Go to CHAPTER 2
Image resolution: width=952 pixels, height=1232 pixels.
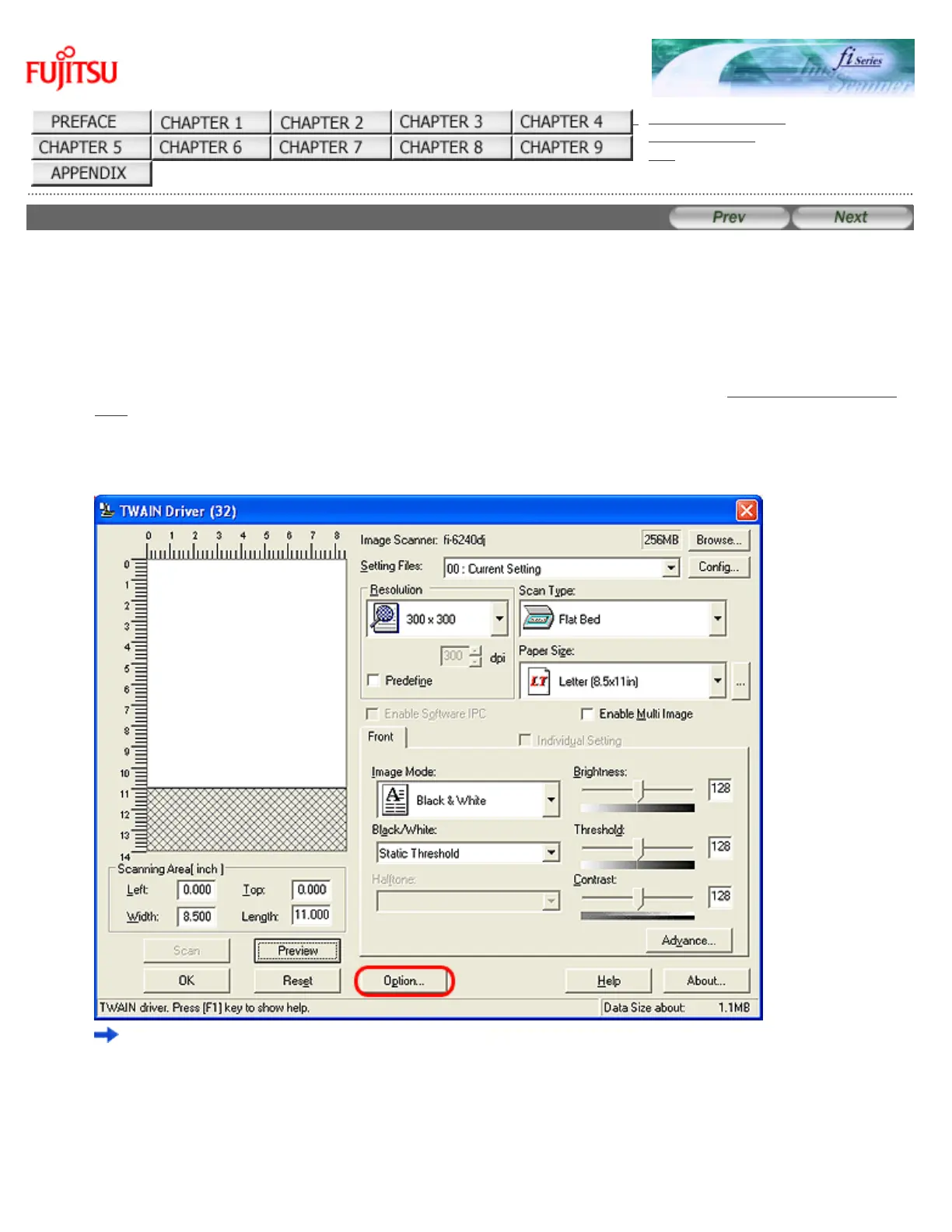pos(331,122)
